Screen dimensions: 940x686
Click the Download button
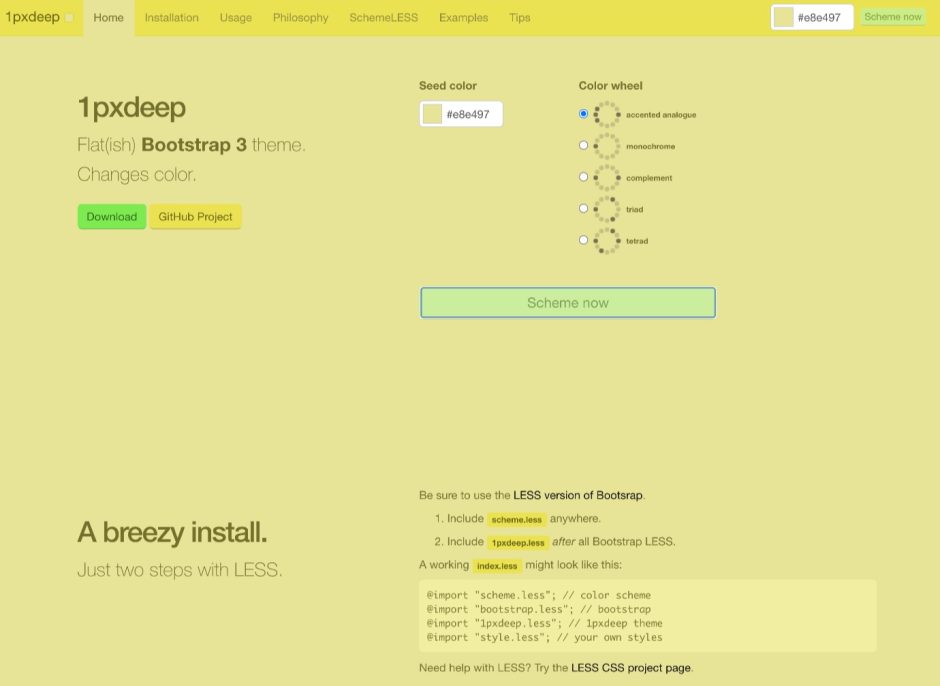pos(111,216)
